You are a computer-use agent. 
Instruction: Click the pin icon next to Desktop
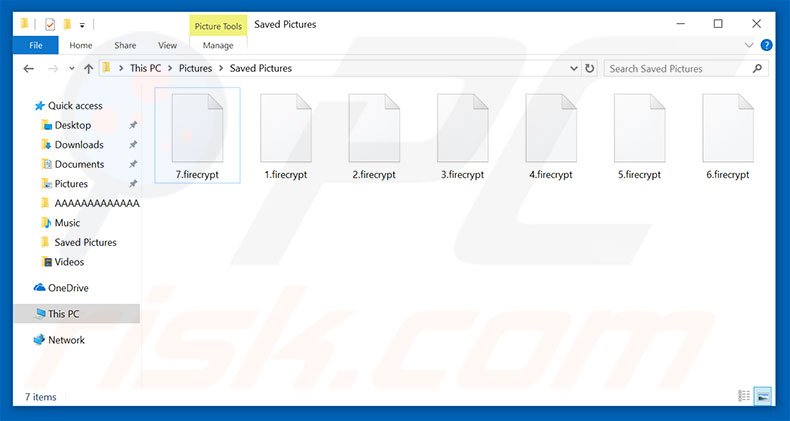click(133, 125)
